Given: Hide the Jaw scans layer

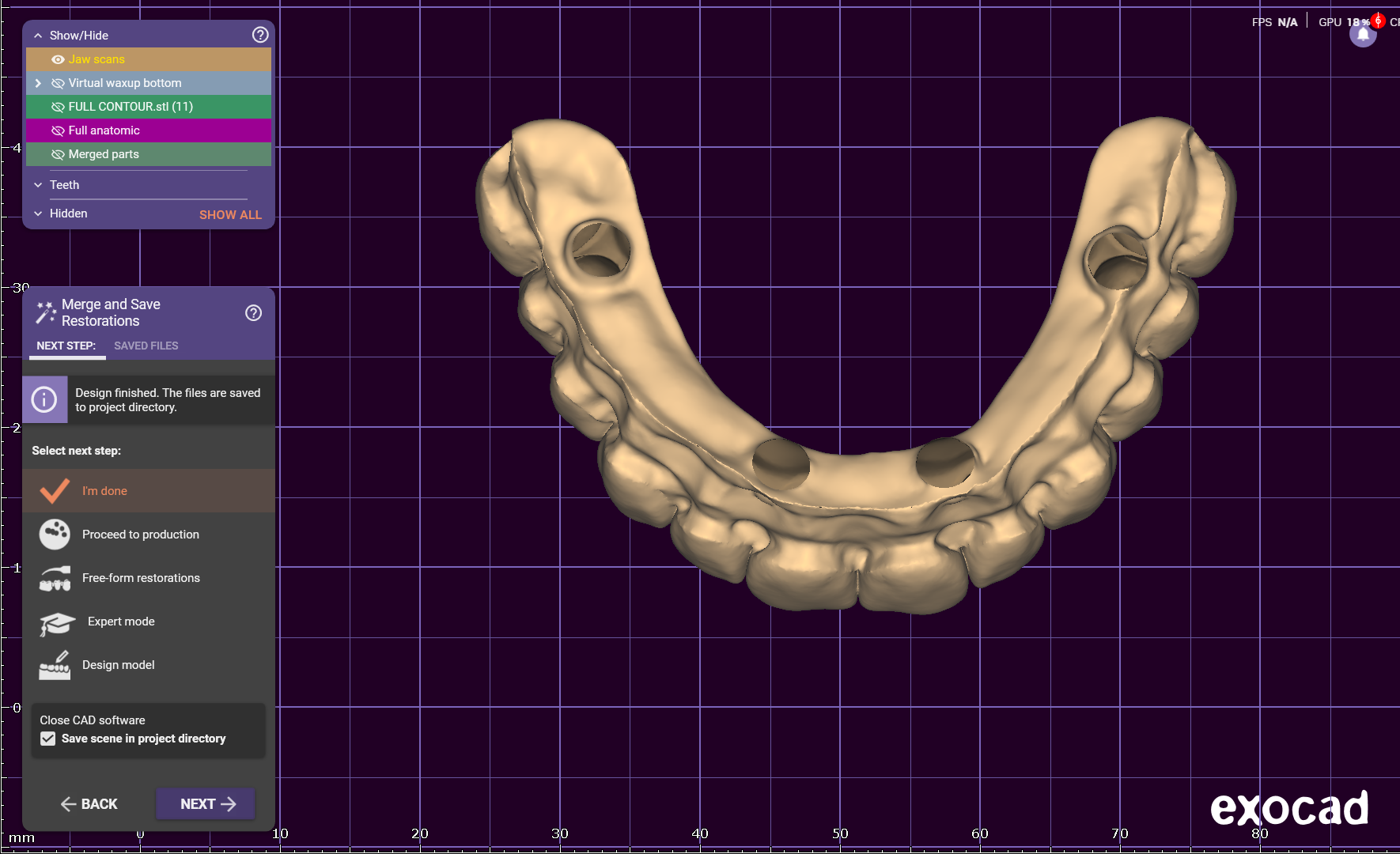Looking at the screenshot, I should (x=58, y=59).
